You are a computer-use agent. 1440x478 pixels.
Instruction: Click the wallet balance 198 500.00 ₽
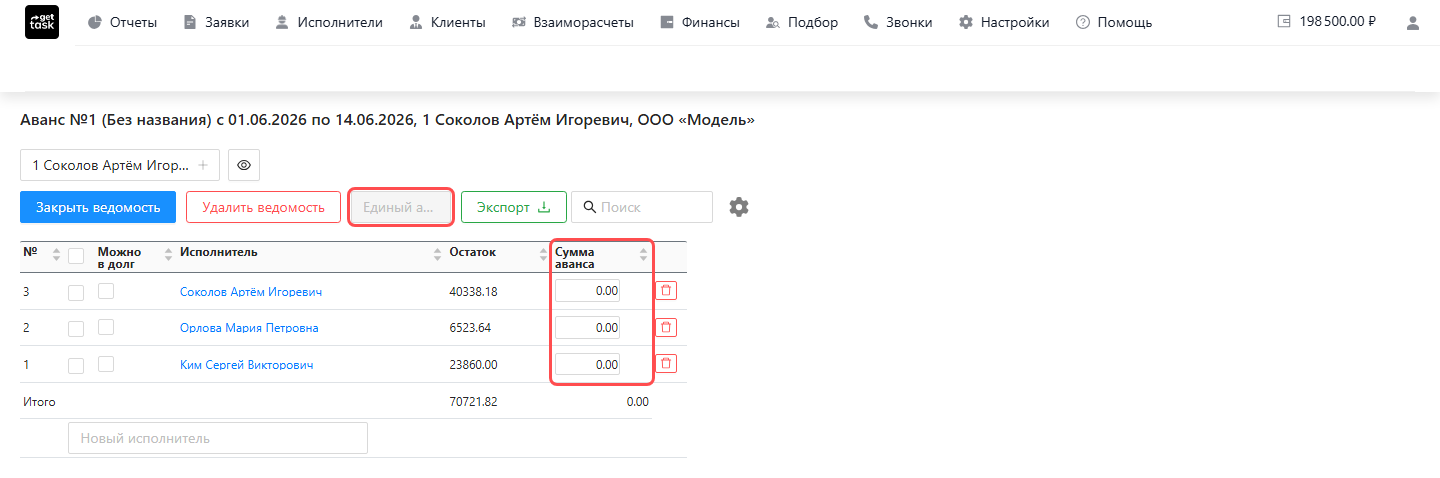[1326, 21]
